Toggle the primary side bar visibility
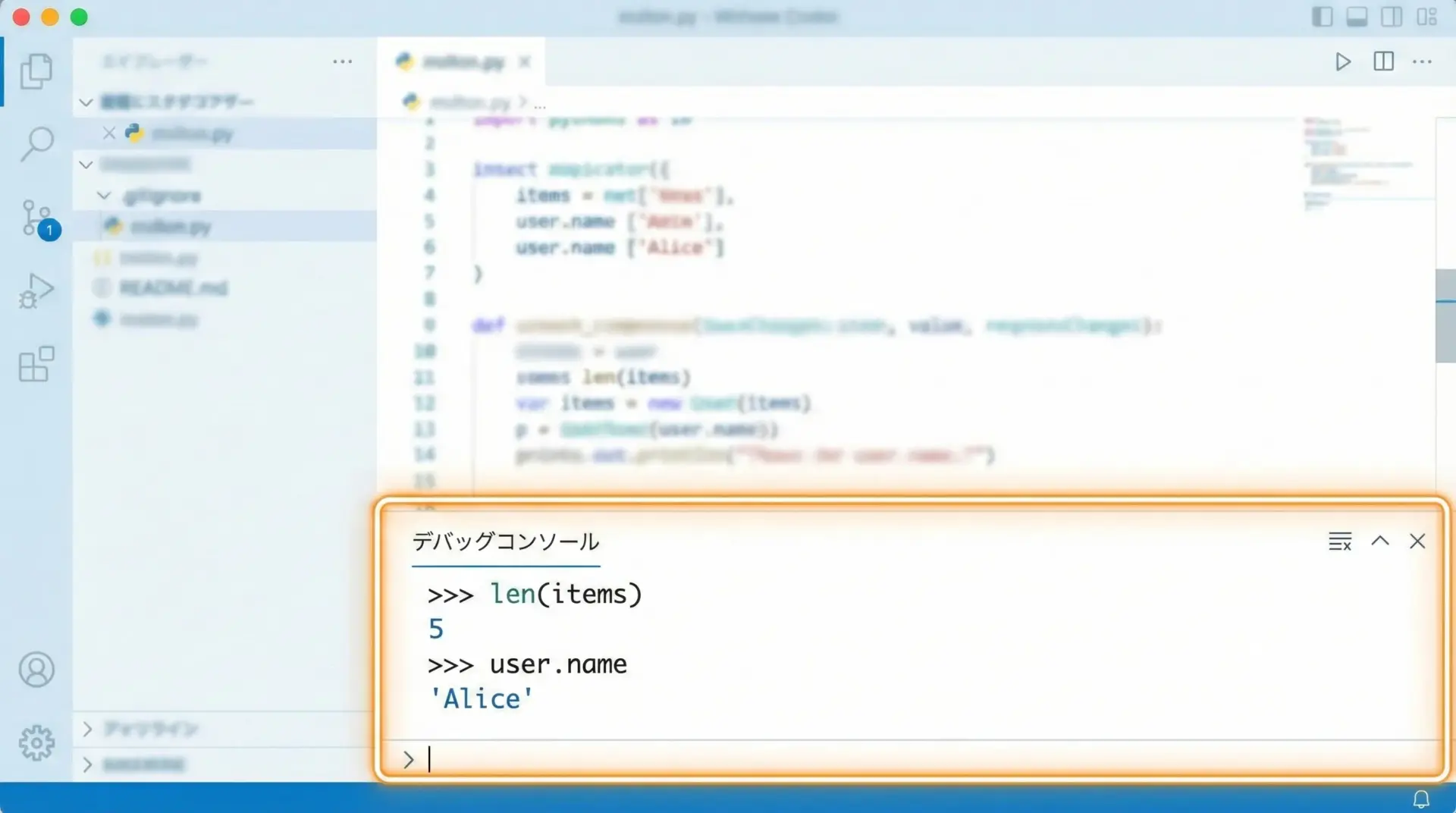This screenshot has width=1456, height=813. coord(1322,17)
